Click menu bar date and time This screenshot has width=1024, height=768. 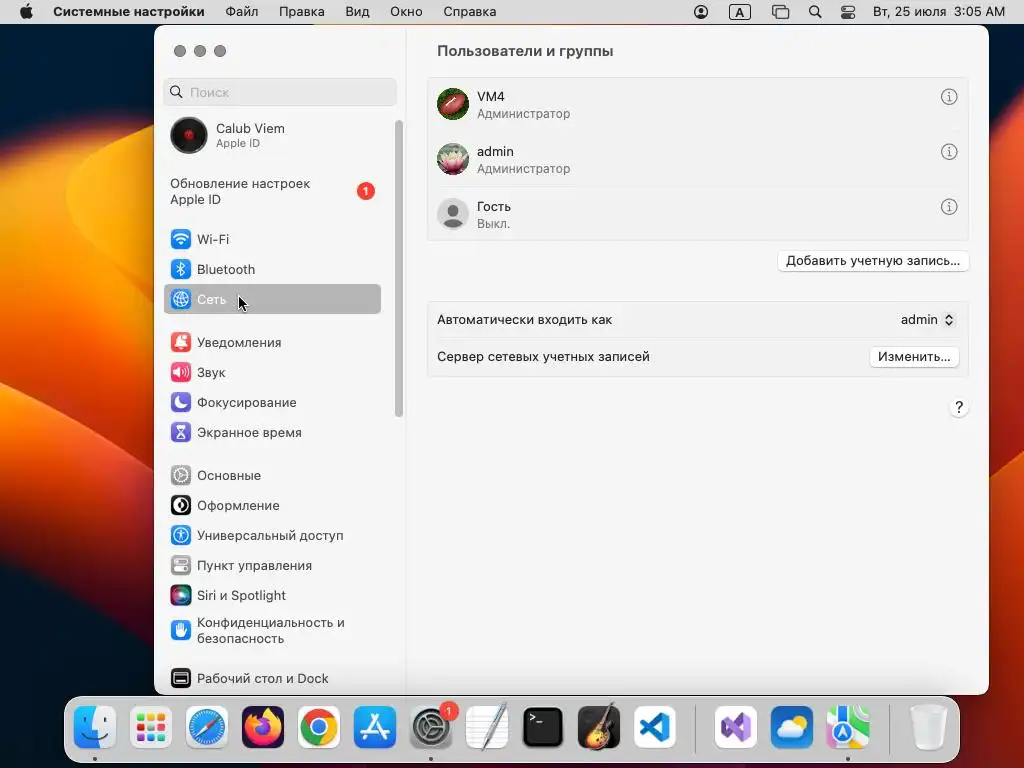click(938, 12)
